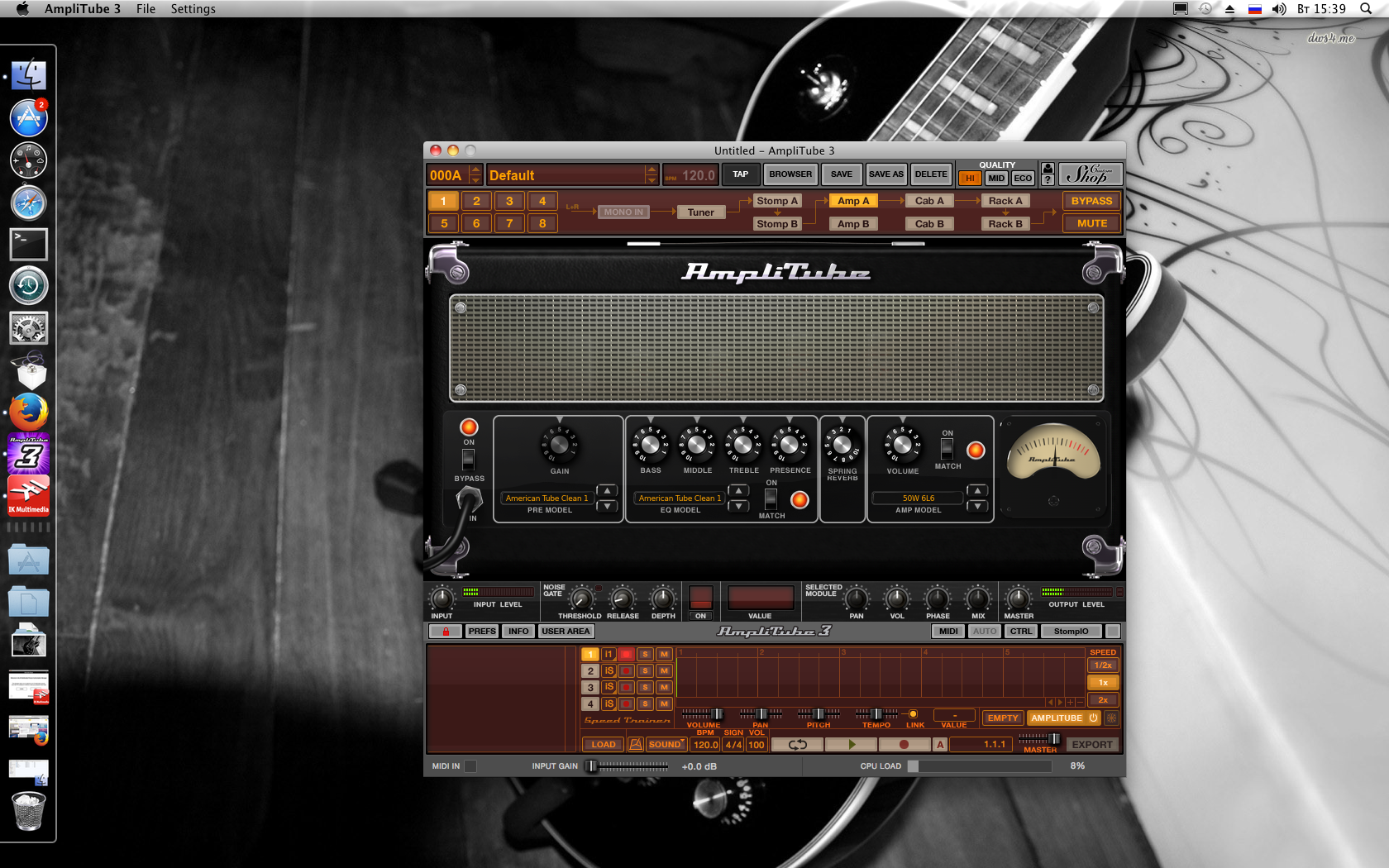Step the 000A preset number stepper
The image size is (1389, 868).
475,174
